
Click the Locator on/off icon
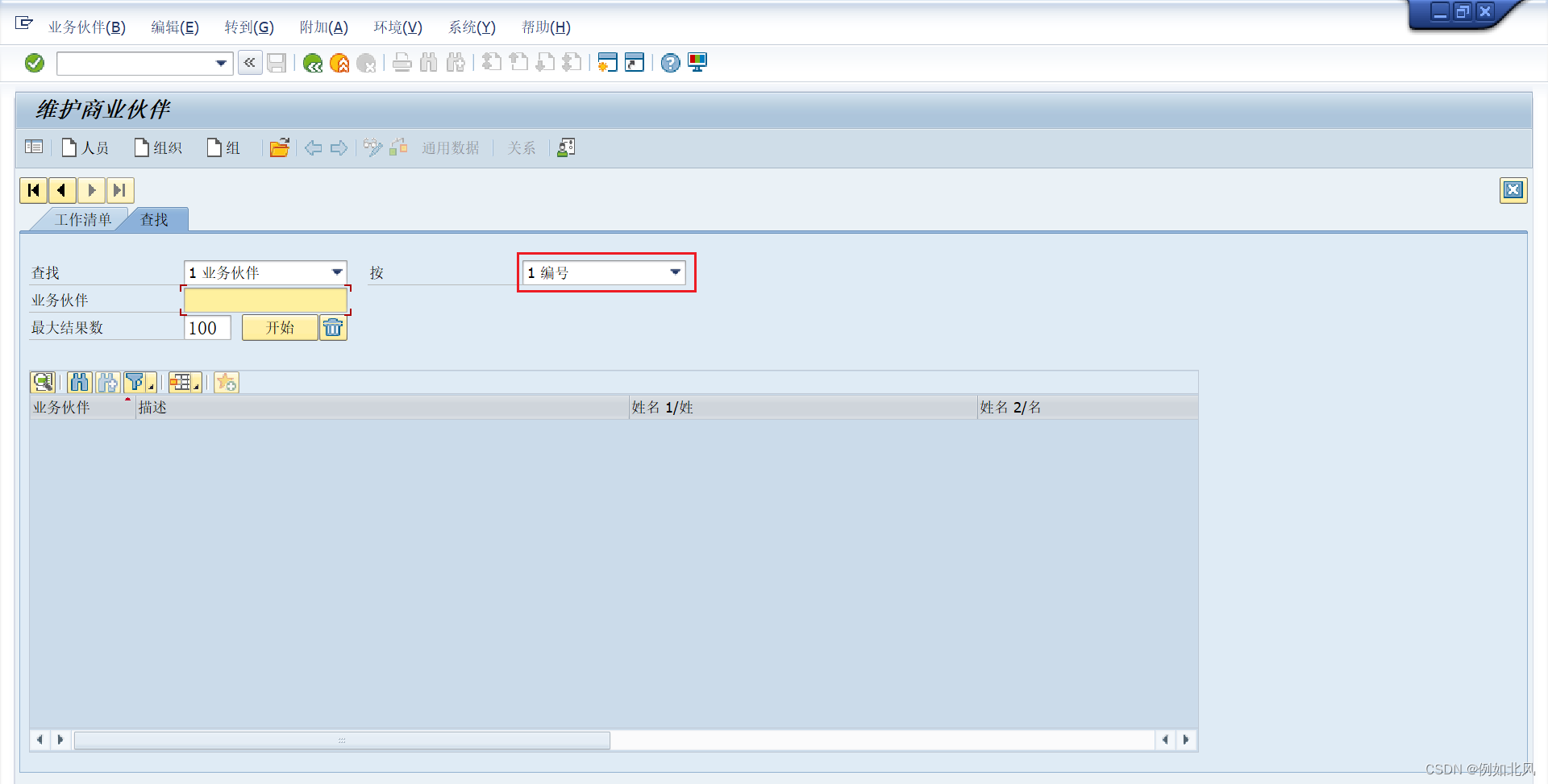(x=34, y=147)
